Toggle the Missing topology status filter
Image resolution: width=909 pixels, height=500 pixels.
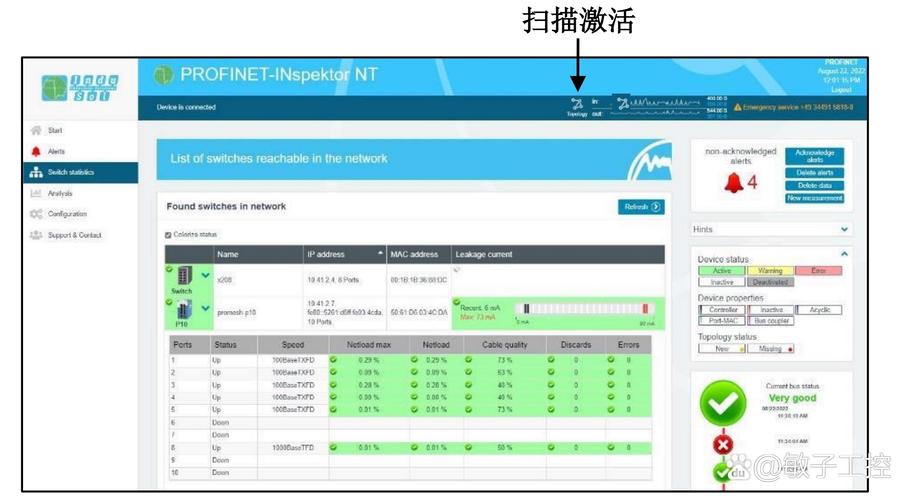click(770, 349)
